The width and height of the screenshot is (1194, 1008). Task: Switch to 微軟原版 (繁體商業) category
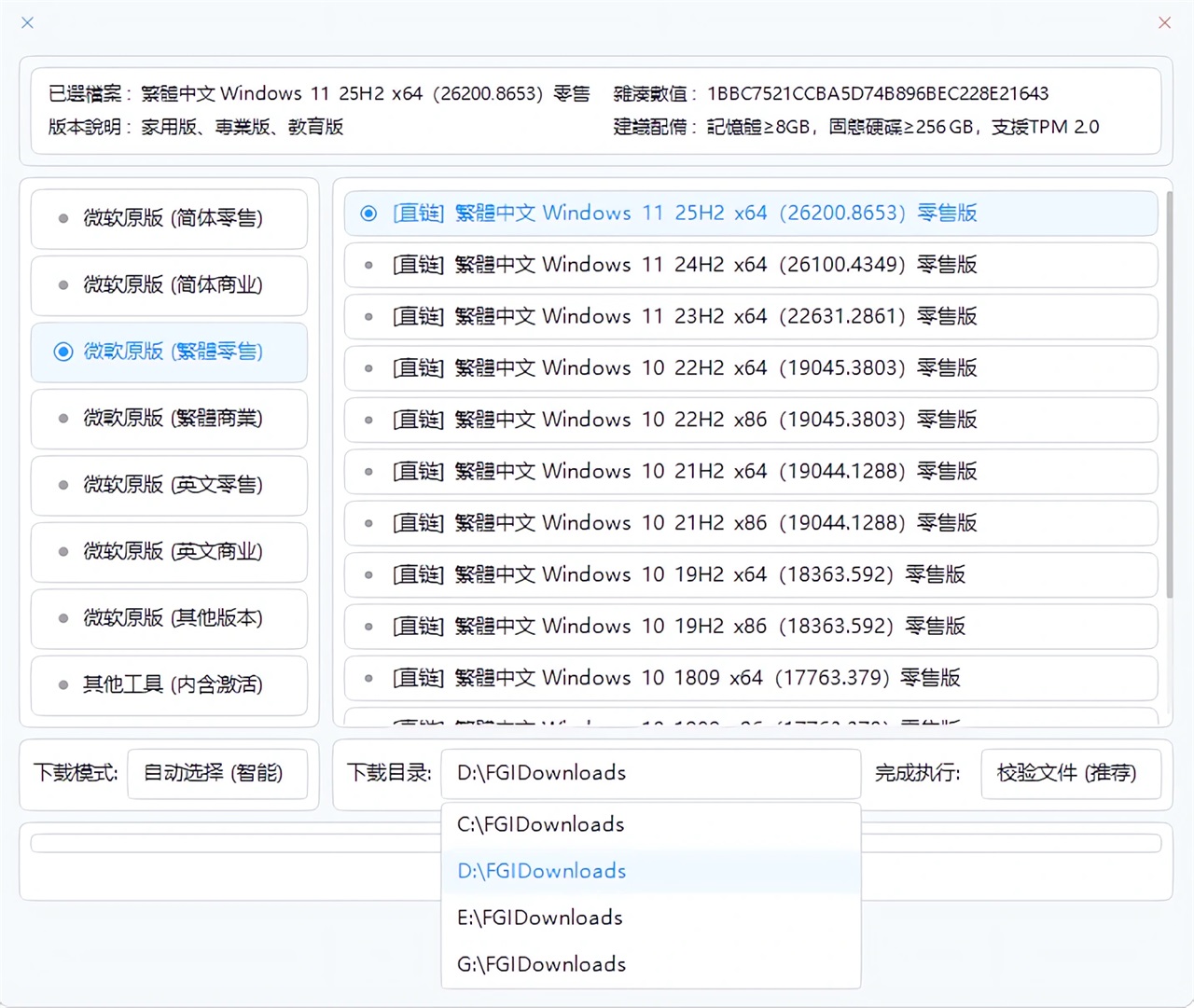click(169, 419)
